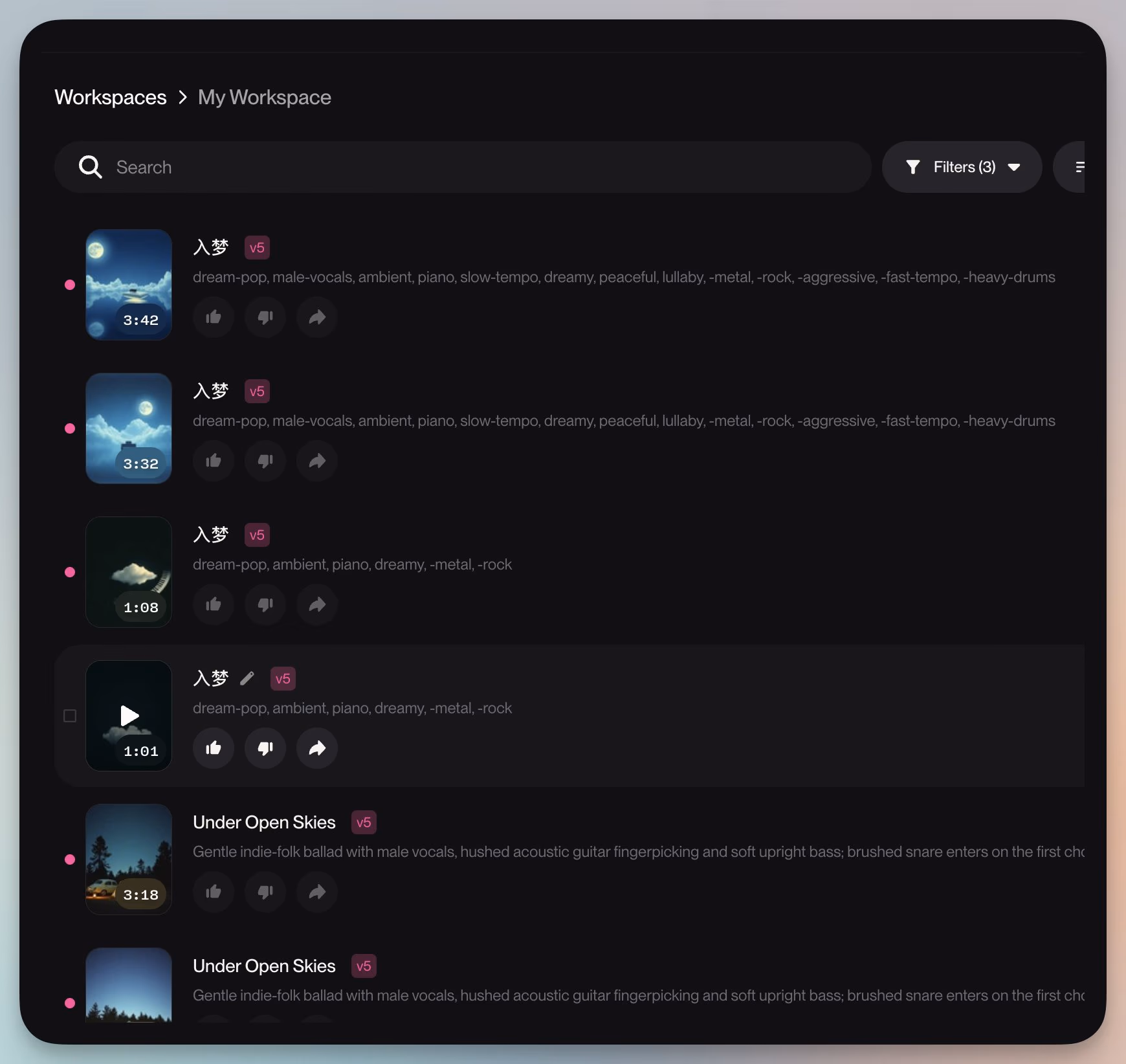Screen dimensions: 1126x1064
Task: Toggle the pink dot beside 3:42 track
Action: click(70, 285)
